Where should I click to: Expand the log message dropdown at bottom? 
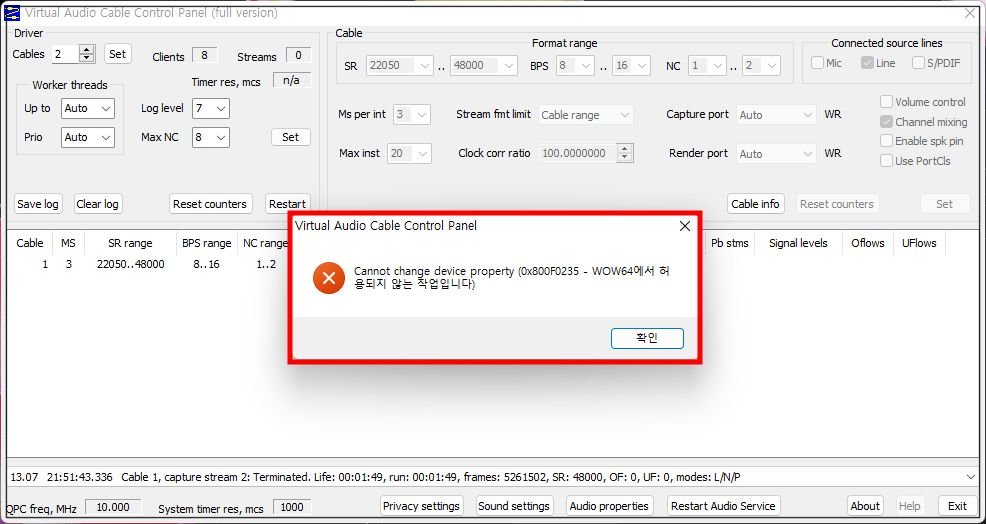(x=970, y=477)
